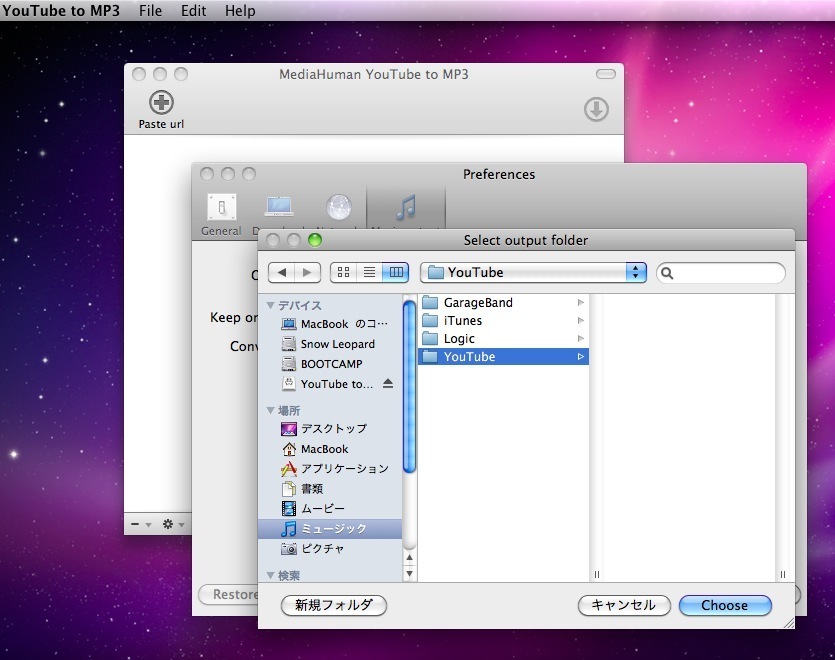This screenshot has width=835, height=660.
Task: Select the music note preferences tab
Action: pyautogui.click(x=405, y=207)
